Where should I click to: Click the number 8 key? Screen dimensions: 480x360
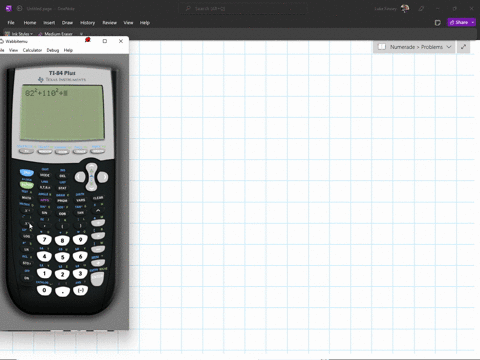(x=62, y=240)
